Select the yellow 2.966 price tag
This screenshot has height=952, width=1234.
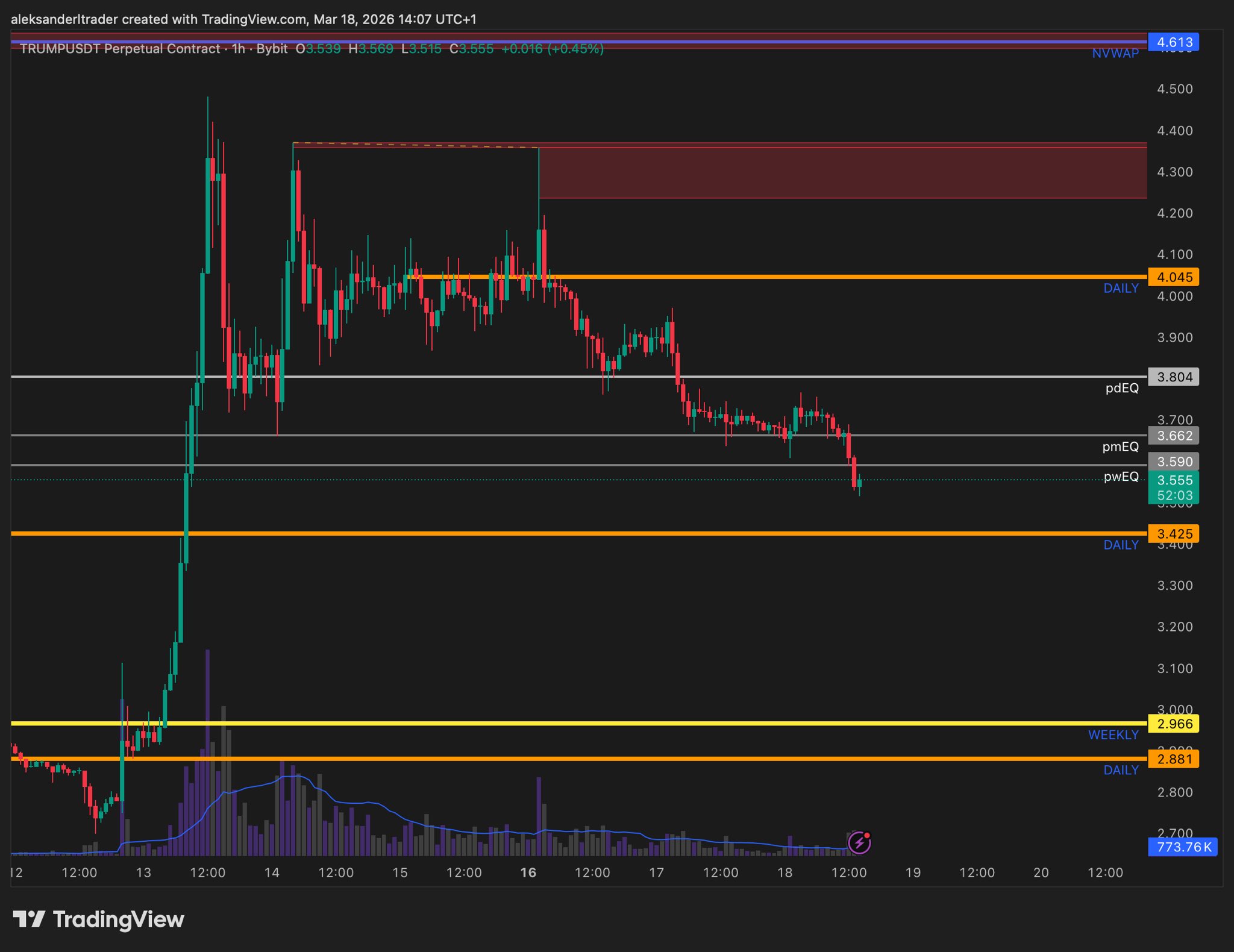click(1174, 724)
